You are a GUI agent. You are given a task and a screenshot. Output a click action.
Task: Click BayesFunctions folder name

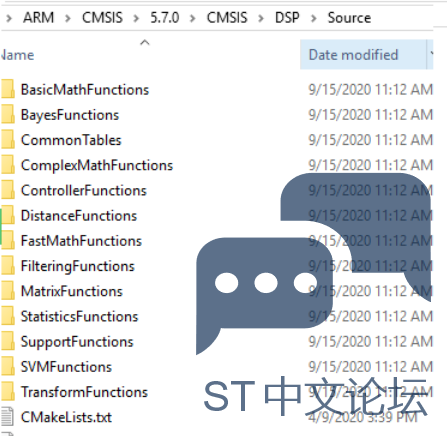coord(70,115)
